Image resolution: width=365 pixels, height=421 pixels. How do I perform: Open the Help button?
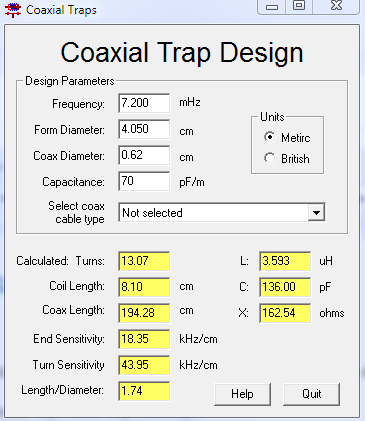point(242,394)
